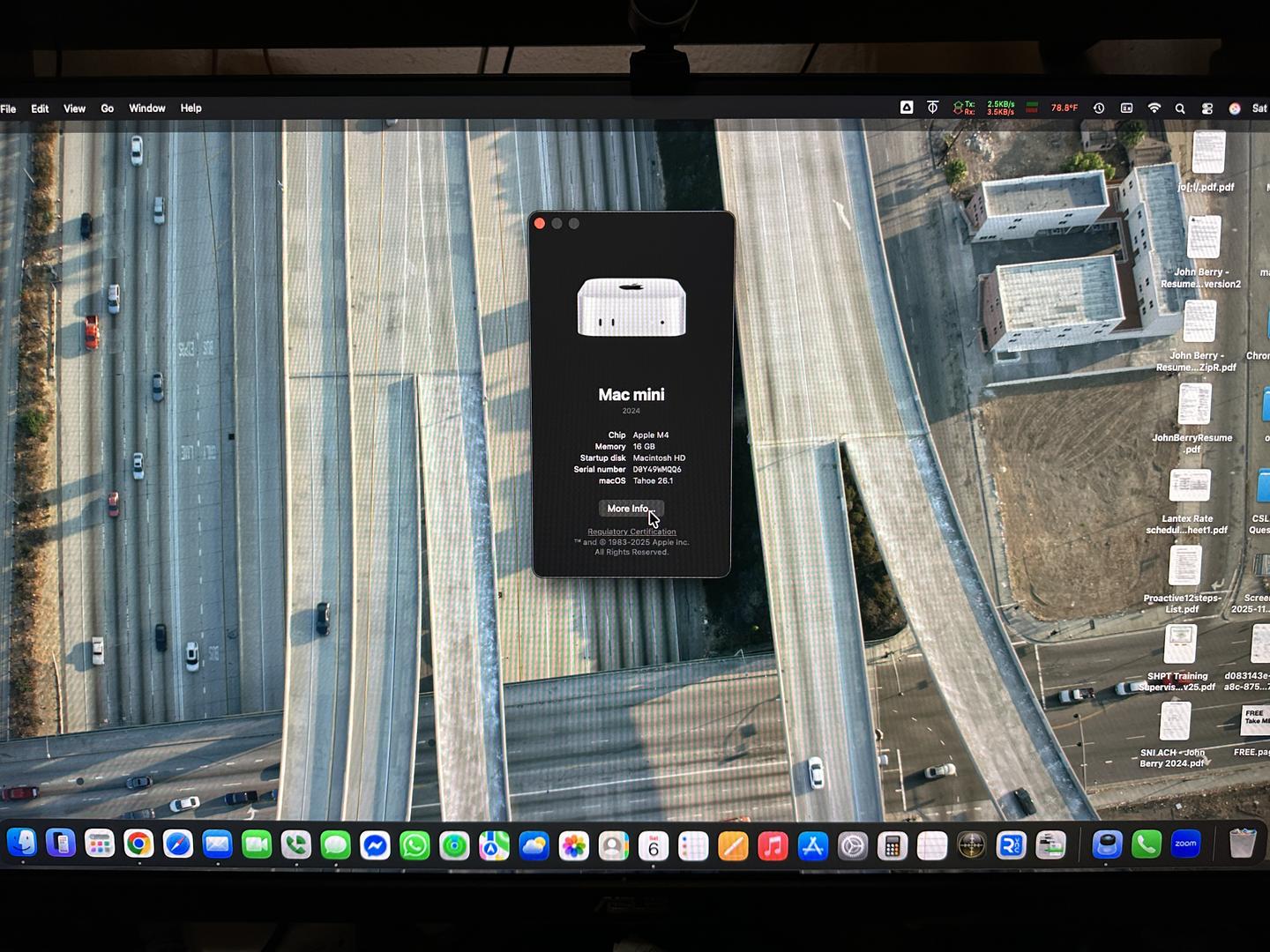
Task: Open Network Radar crosshair app in dock
Action: (x=971, y=844)
